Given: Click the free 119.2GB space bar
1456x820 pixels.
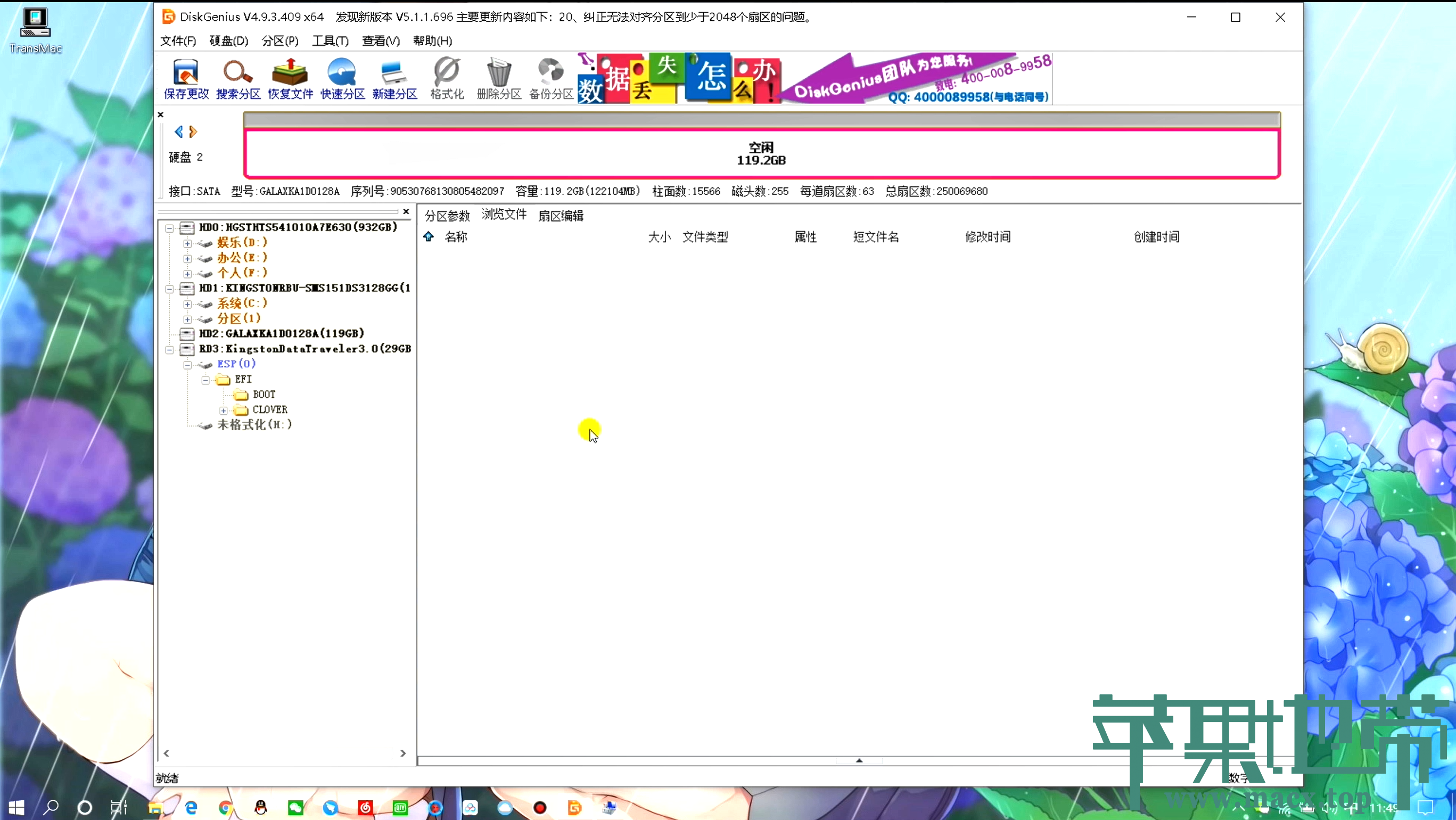Looking at the screenshot, I should 761,154.
